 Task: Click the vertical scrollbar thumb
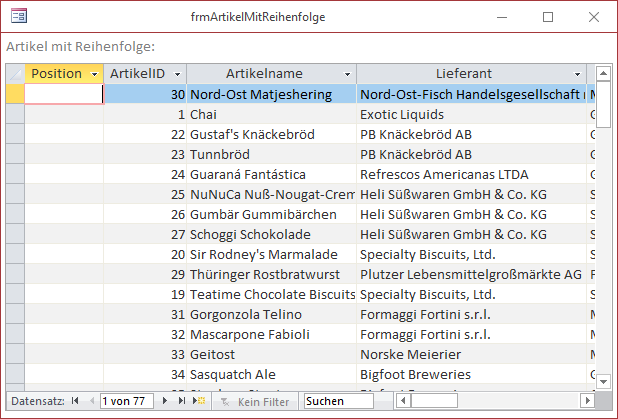click(603, 104)
